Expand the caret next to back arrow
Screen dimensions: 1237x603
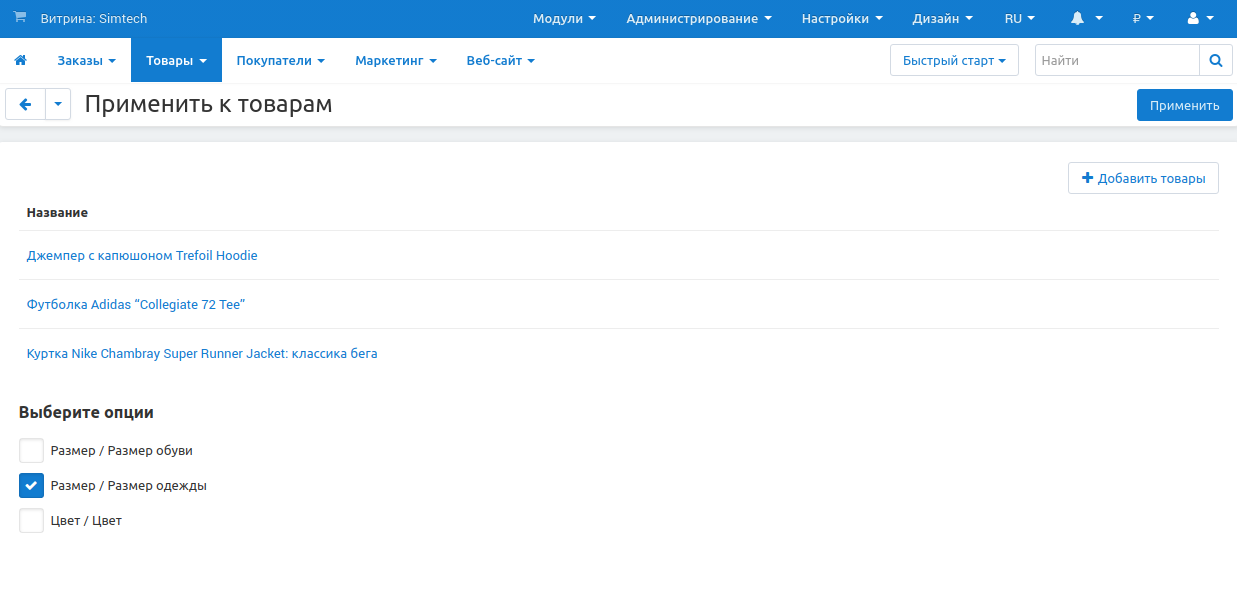58,104
